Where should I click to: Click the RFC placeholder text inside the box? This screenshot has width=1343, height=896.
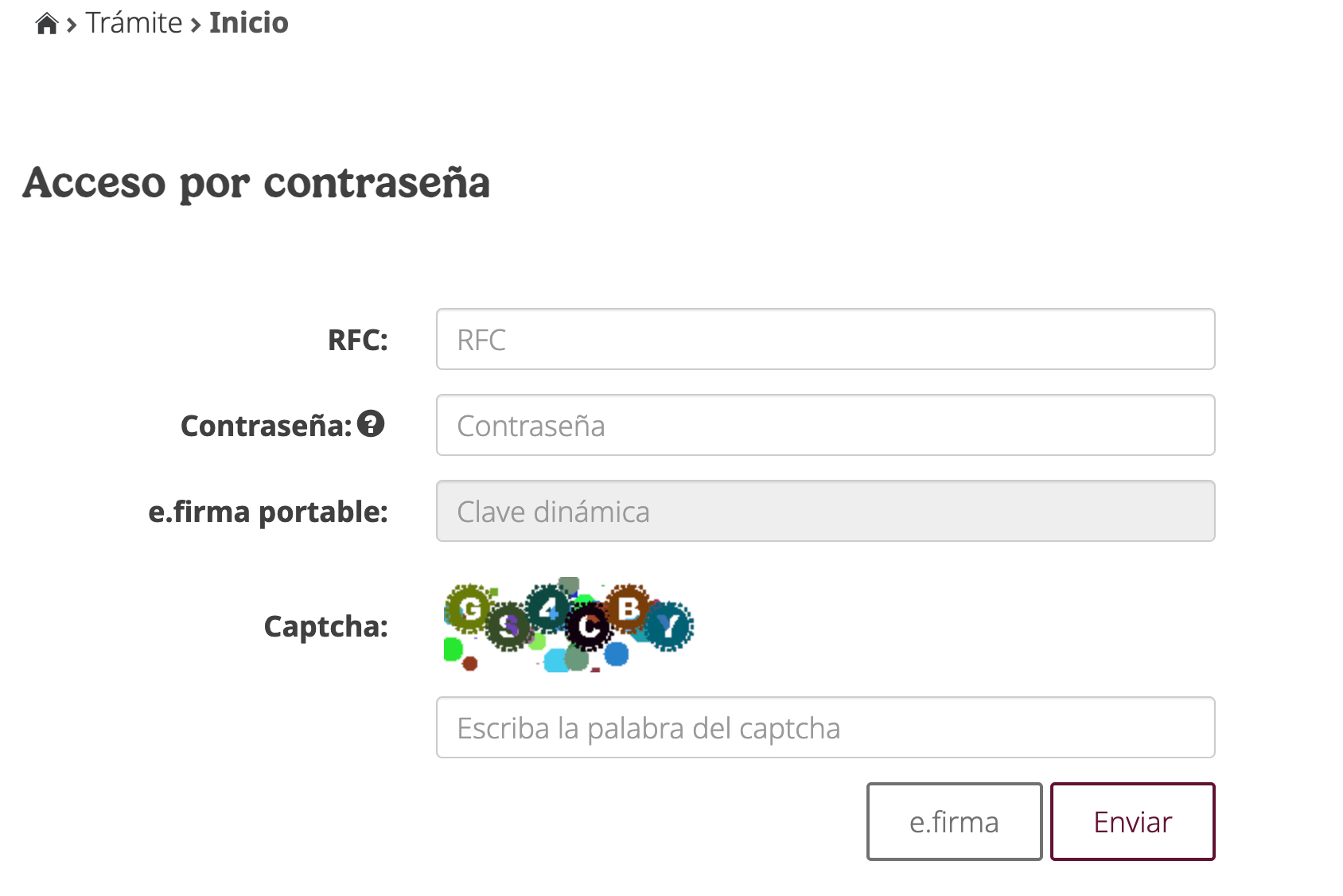tap(481, 341)
